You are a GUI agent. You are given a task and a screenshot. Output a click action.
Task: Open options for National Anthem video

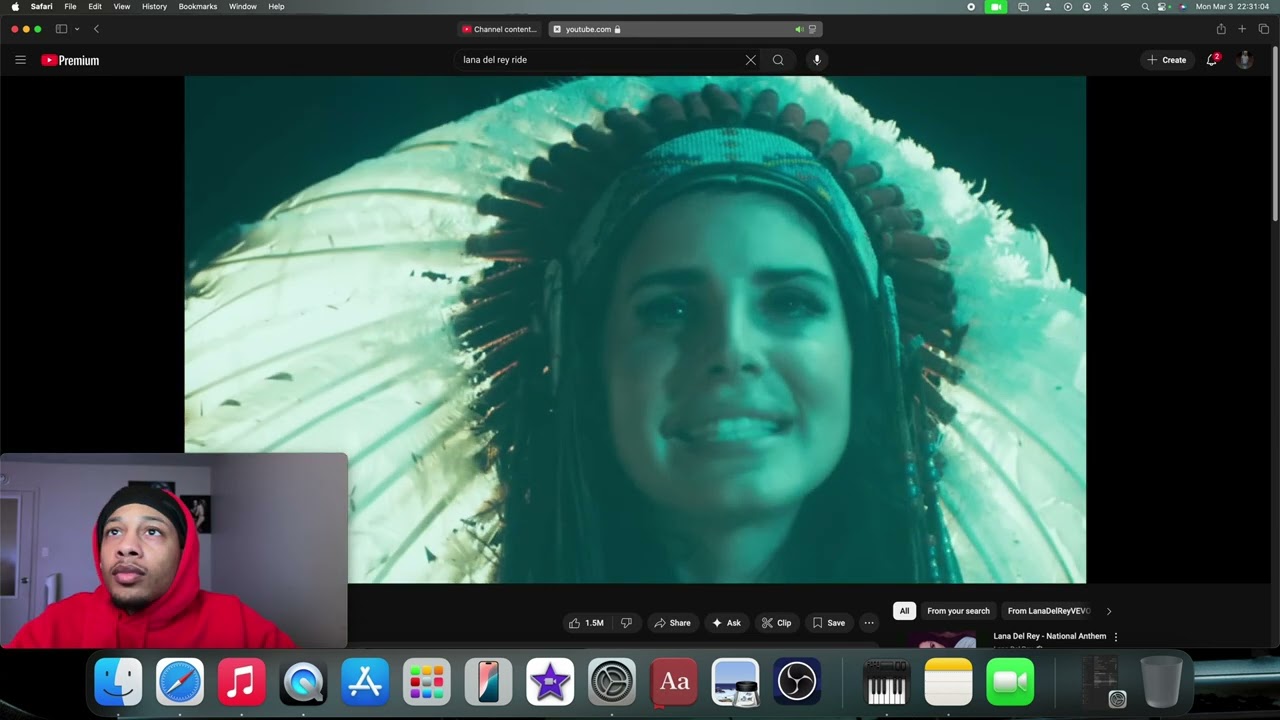click(x=1116, y=637)
